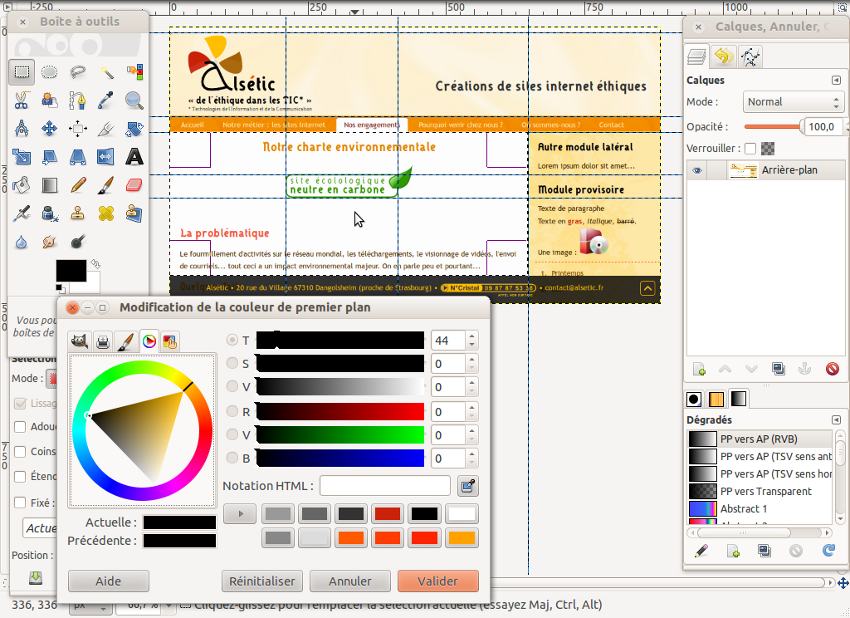Toggle visibility eye of Arrière-plan layer
850x618 pixels.
click(x=698, y=171)
